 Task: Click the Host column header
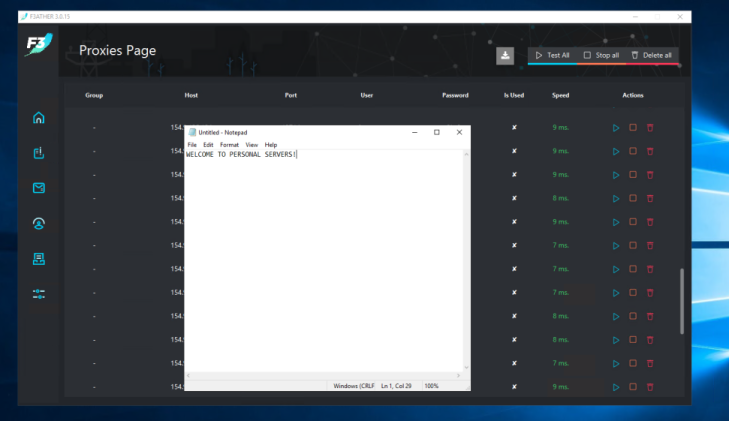click(x=191, y=95)
